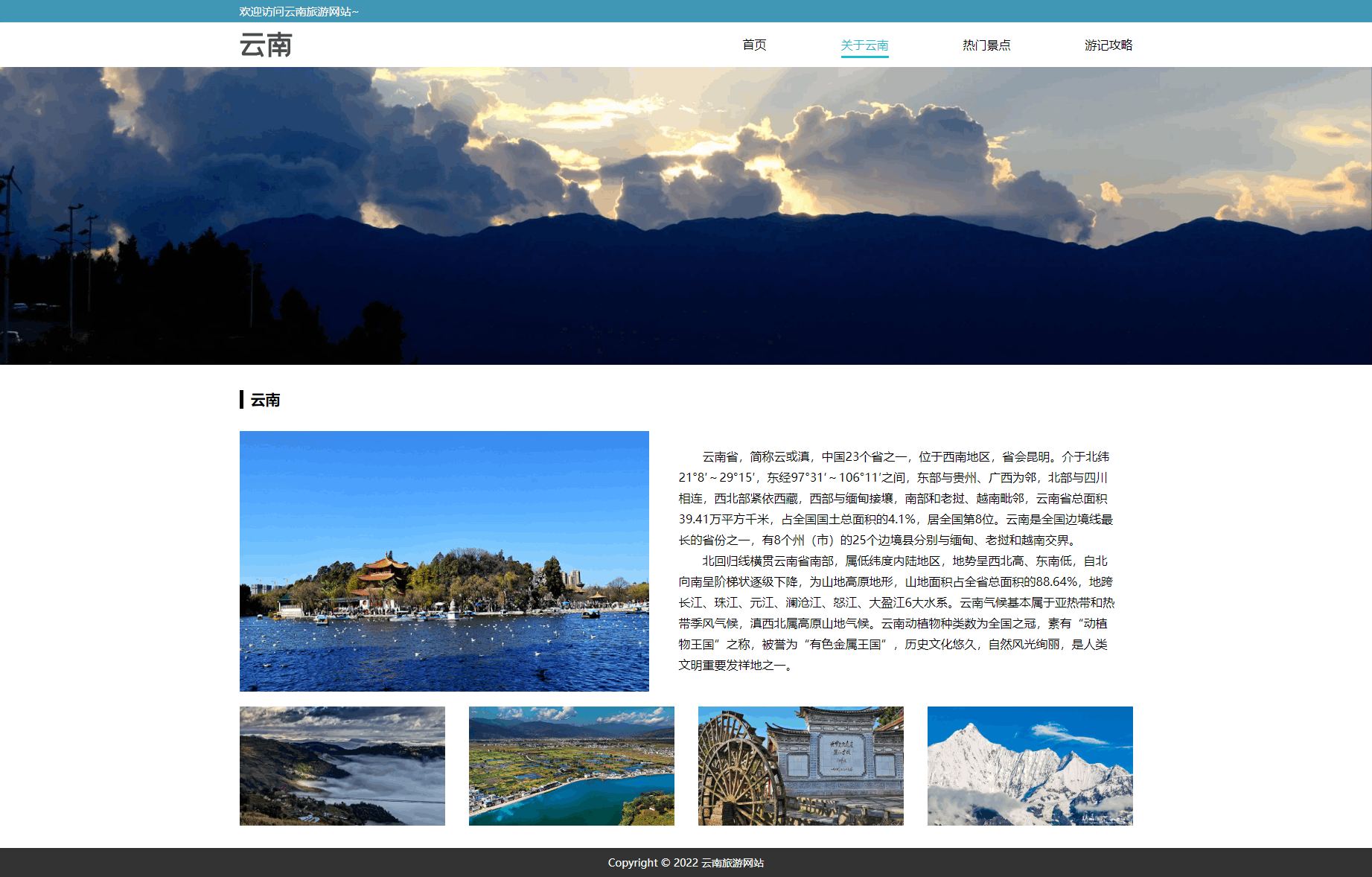Open the aerial lake farmland thumbnail

click(572, 766)
